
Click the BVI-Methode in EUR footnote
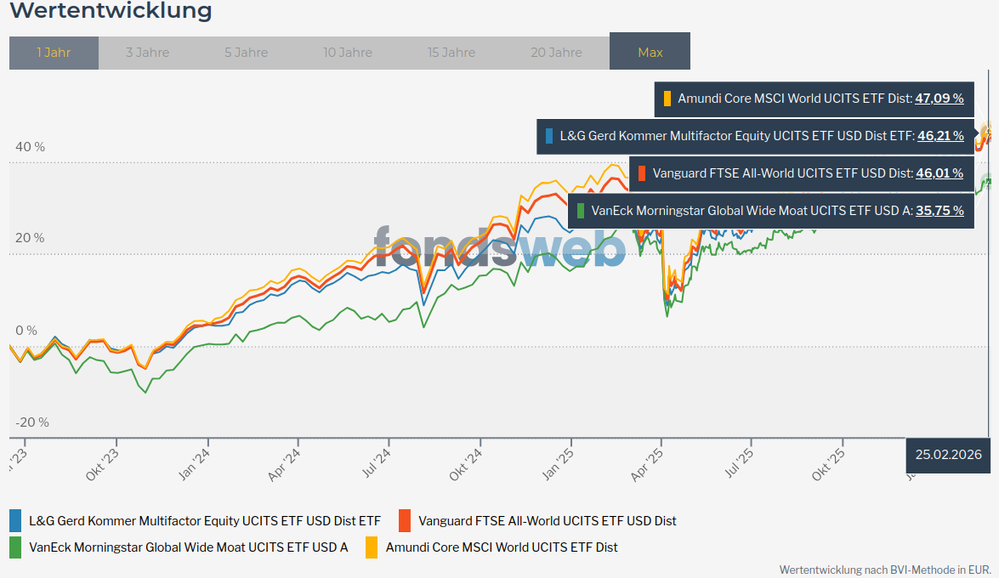(885, 570)
